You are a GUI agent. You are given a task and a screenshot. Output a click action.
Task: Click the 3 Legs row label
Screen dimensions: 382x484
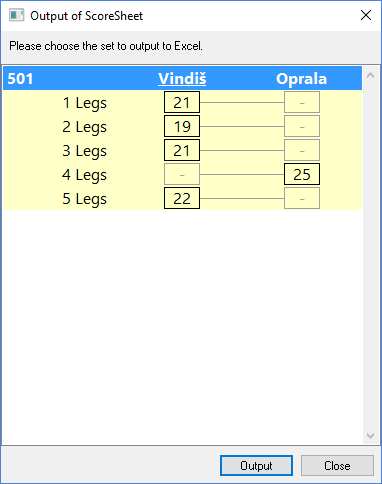85,151
